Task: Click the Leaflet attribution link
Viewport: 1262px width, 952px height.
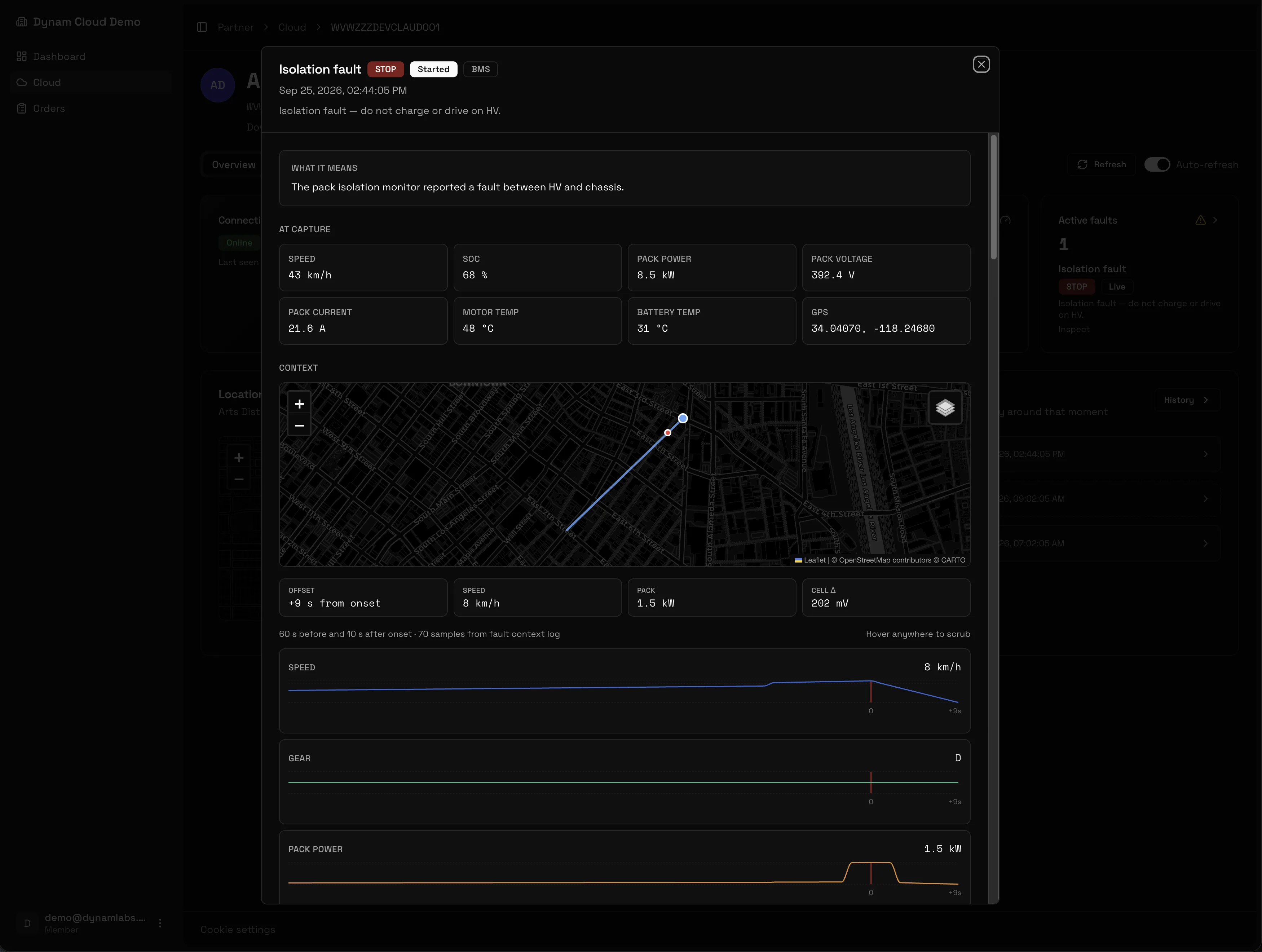Action: point(810,560)
